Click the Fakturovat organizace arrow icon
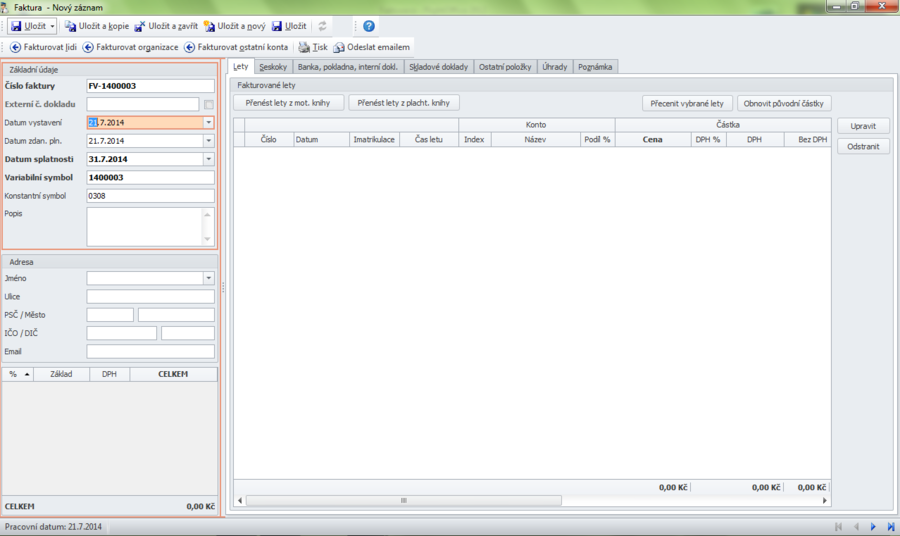 (x=88, y=47)
